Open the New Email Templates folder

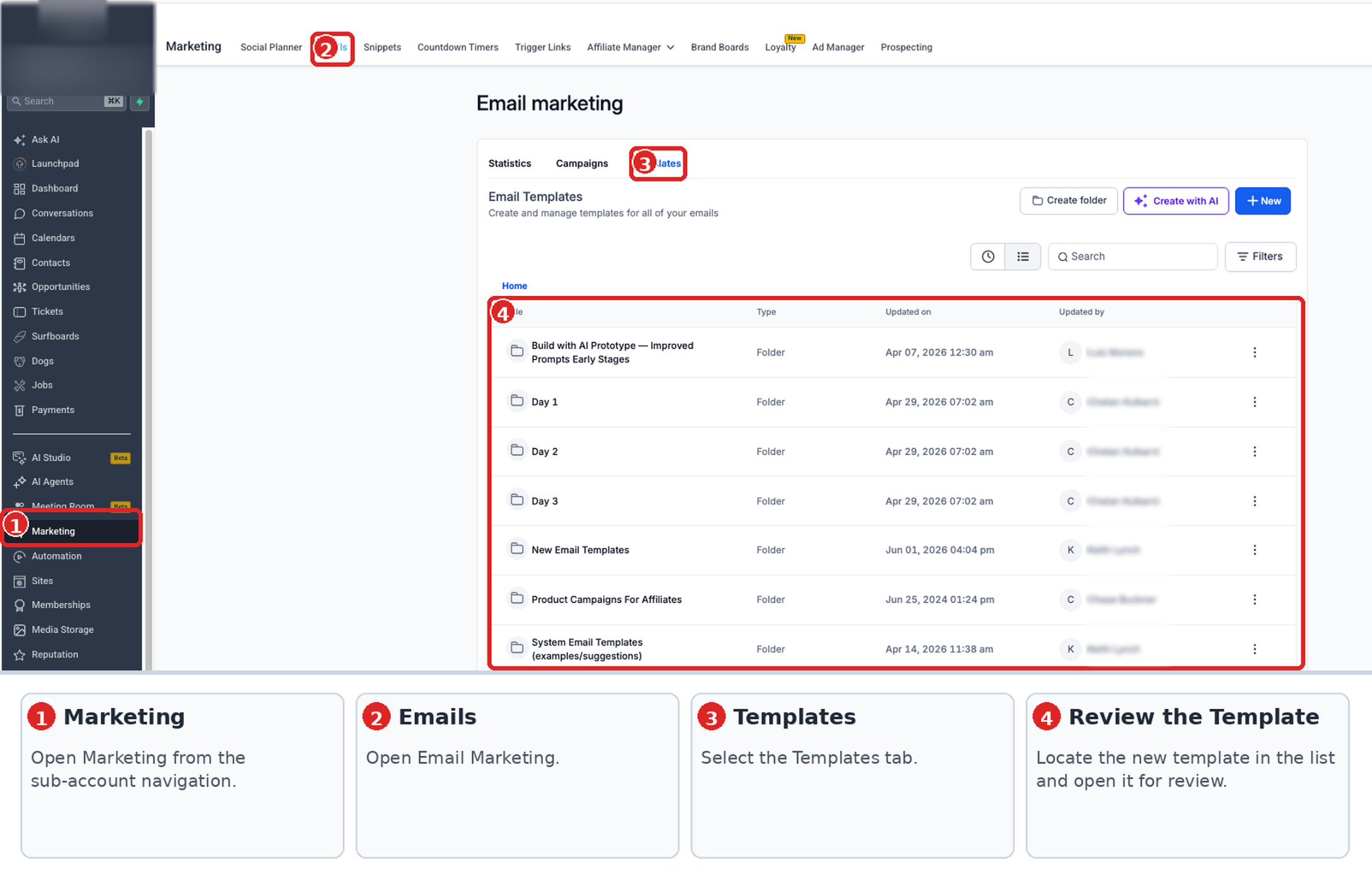coord(580,550)
